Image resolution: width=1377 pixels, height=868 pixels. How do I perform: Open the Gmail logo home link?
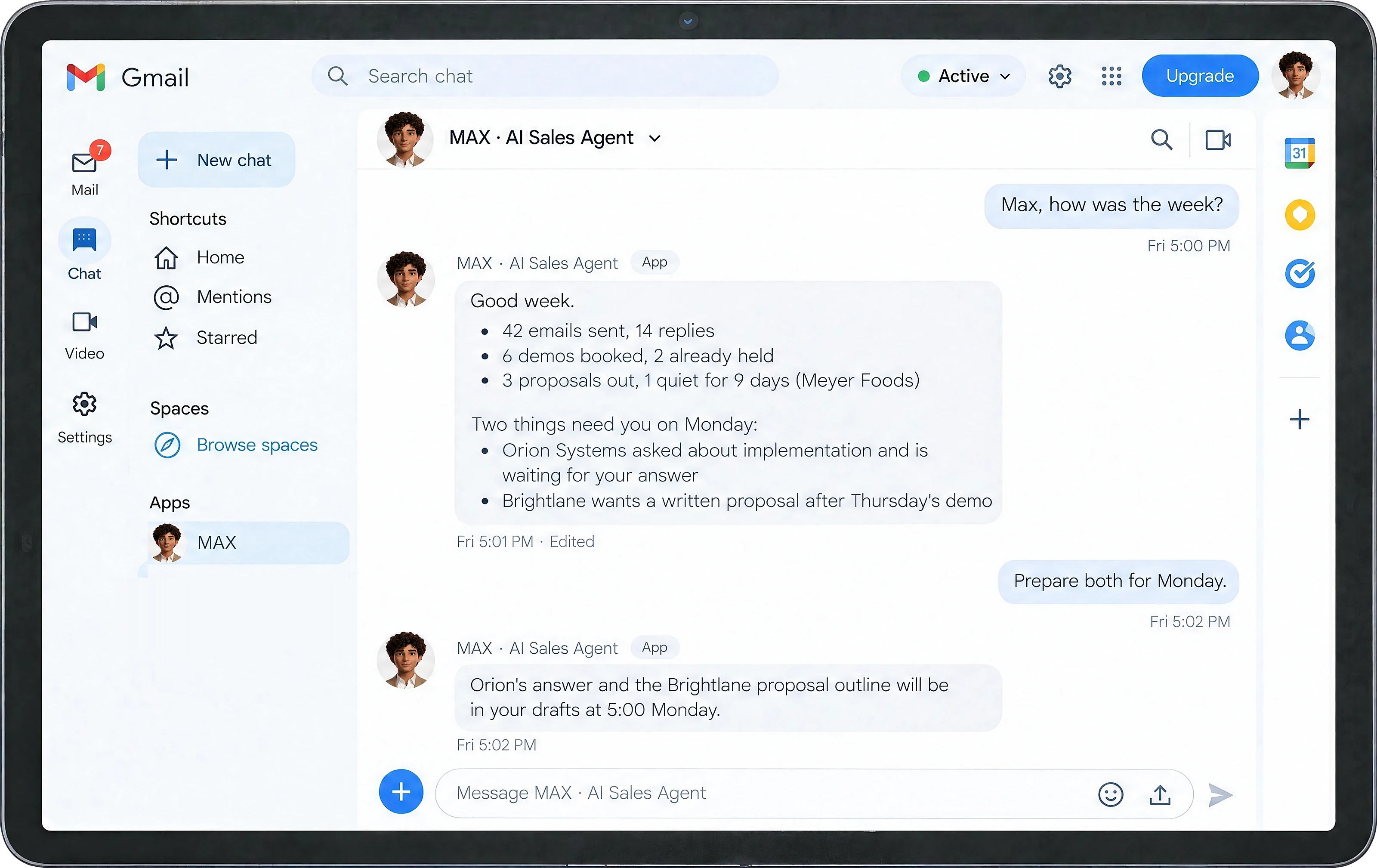click(127, 77)
